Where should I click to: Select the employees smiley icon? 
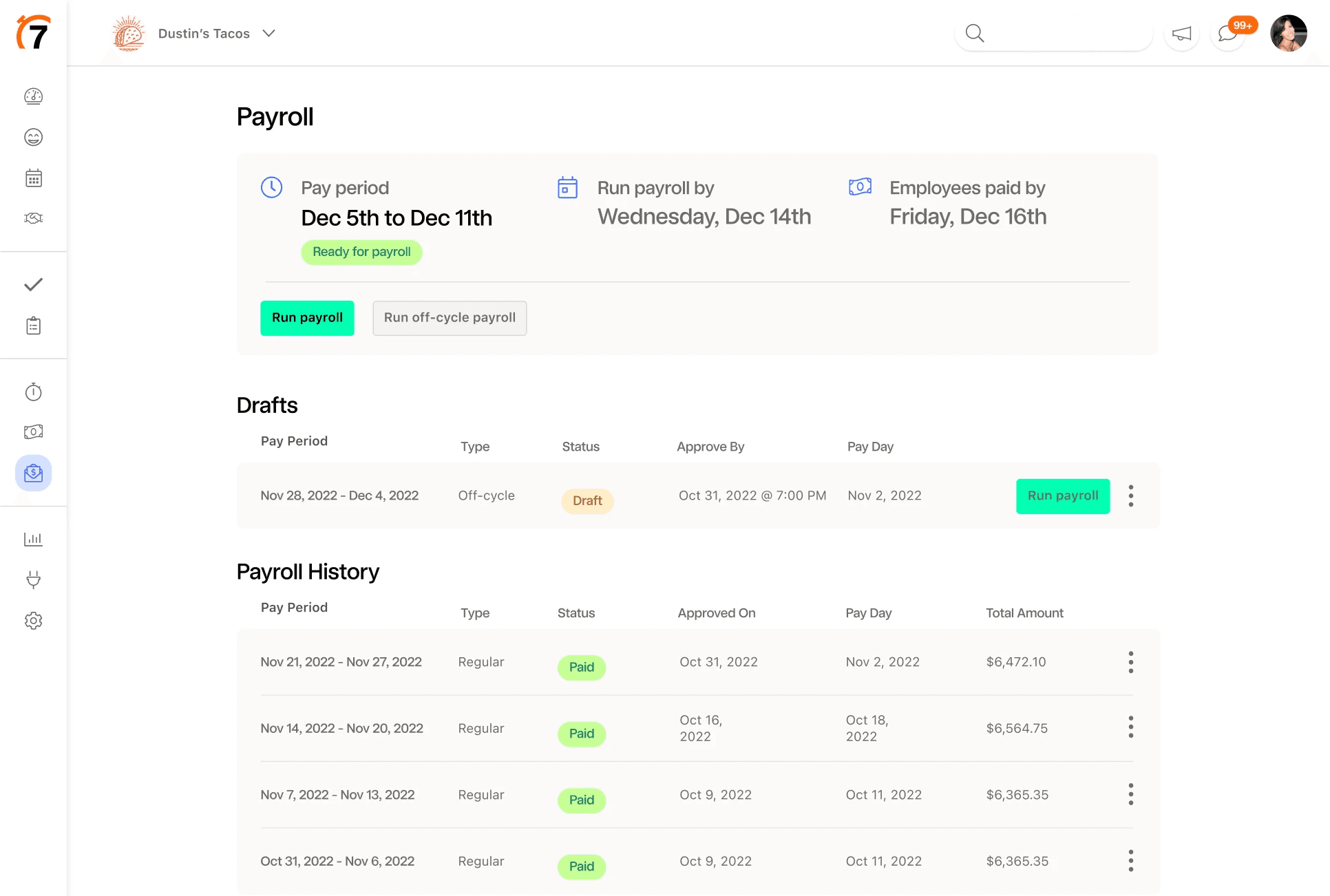pos(33,137)
